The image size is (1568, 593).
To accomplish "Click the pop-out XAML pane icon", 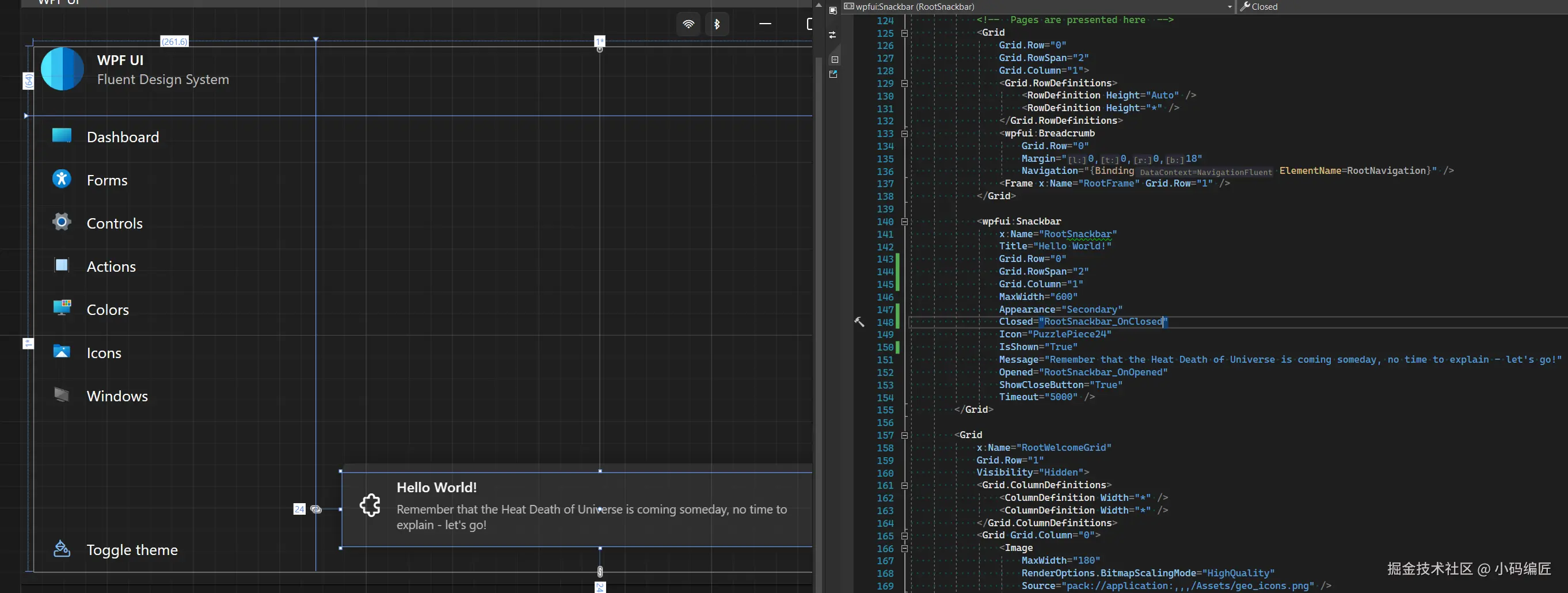I will [x=834, y=74].
